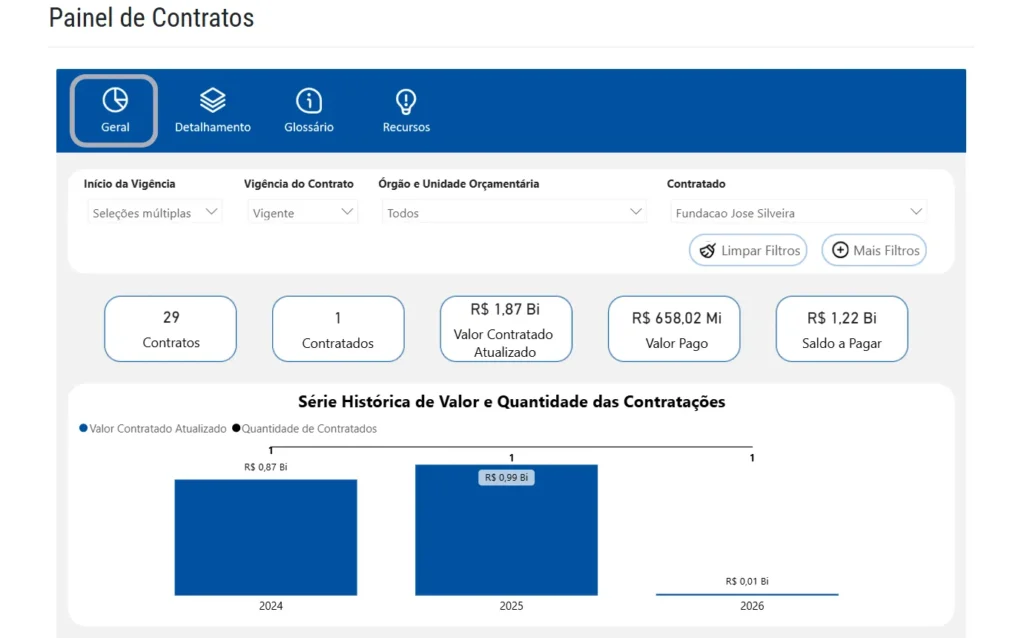Click the Geral pie chart icon
The width and height of the screenshot is (1024, 638).
pos(115,101)
